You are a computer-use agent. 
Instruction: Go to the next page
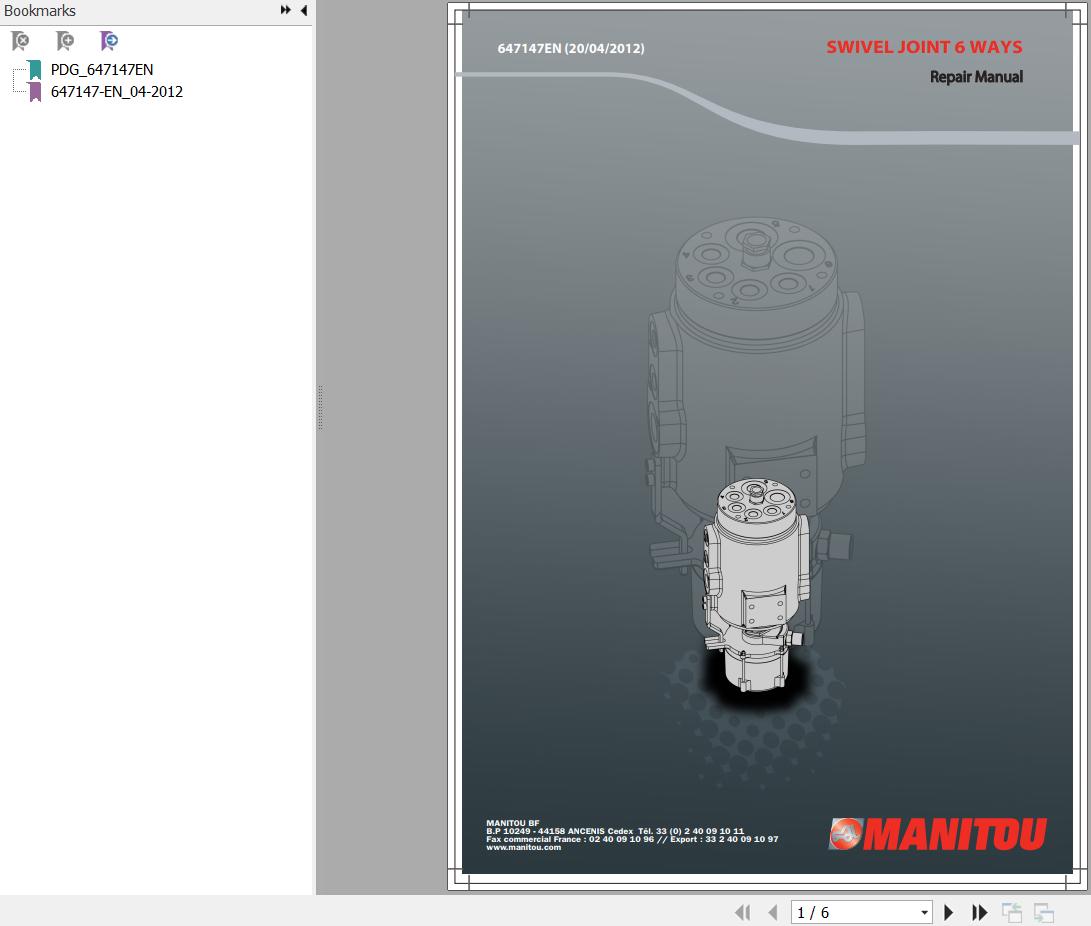(948, 912)
